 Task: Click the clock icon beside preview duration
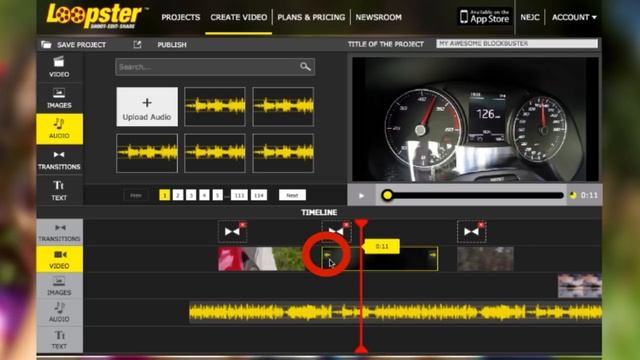pos(573,196)
